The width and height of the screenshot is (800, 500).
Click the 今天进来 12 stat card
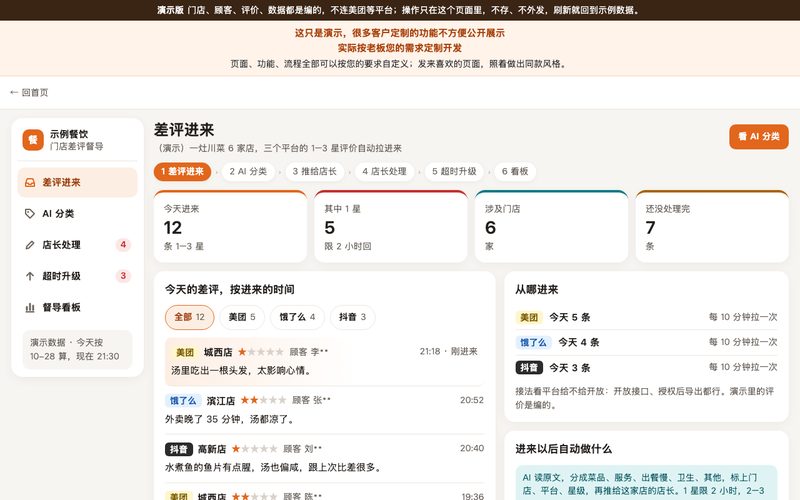point(230,227)
